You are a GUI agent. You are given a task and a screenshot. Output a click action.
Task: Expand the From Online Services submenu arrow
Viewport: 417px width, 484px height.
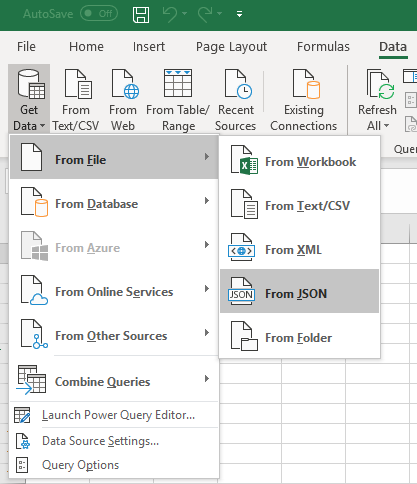(x=207, y=289)
